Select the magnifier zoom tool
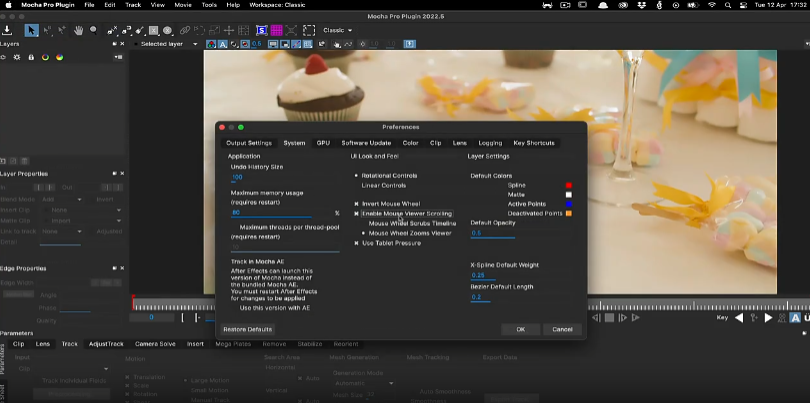This screenshot has width=810, height=403. click(x=94, y=30)
